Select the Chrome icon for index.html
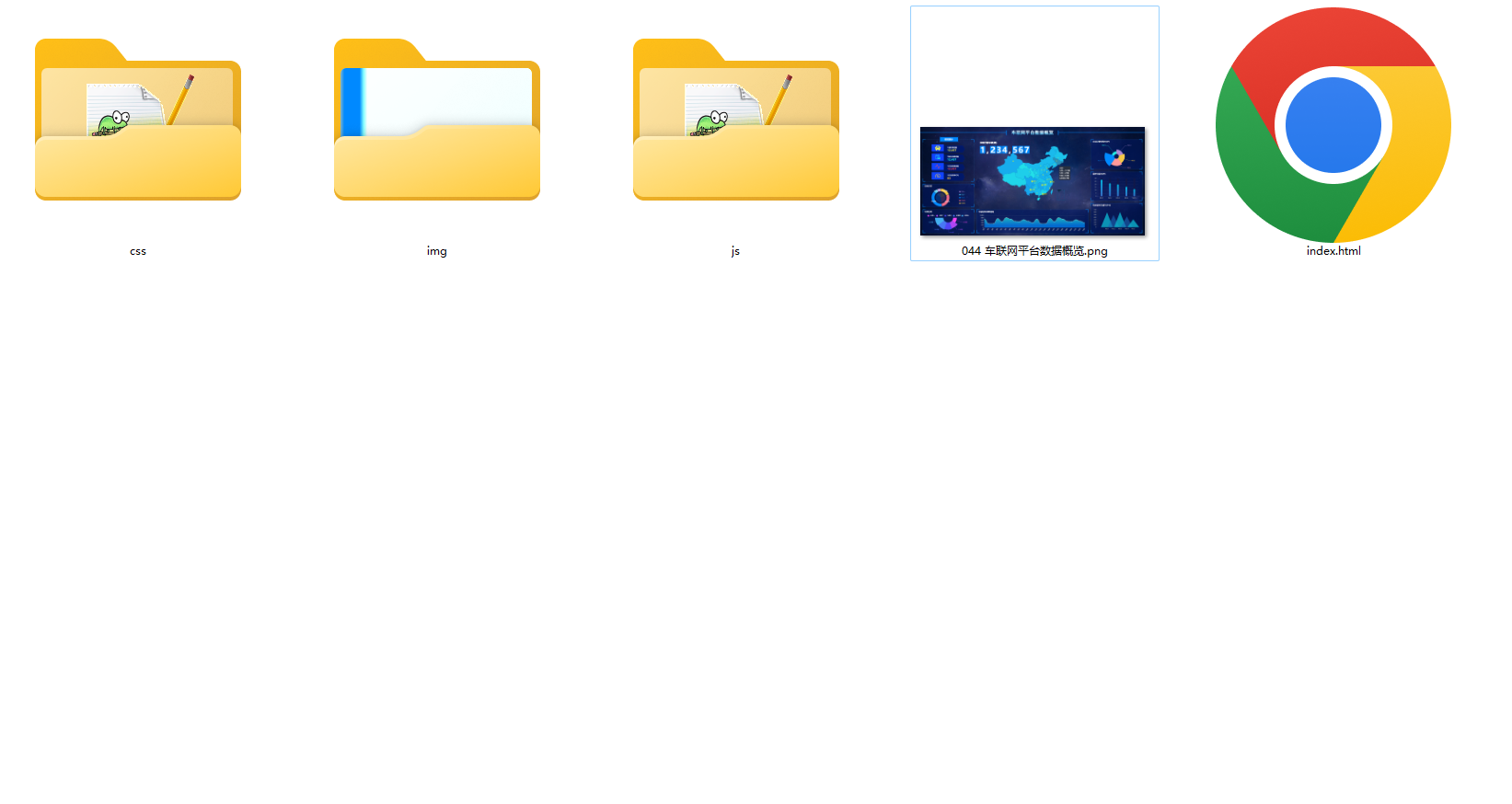 tap(1333, 125)
